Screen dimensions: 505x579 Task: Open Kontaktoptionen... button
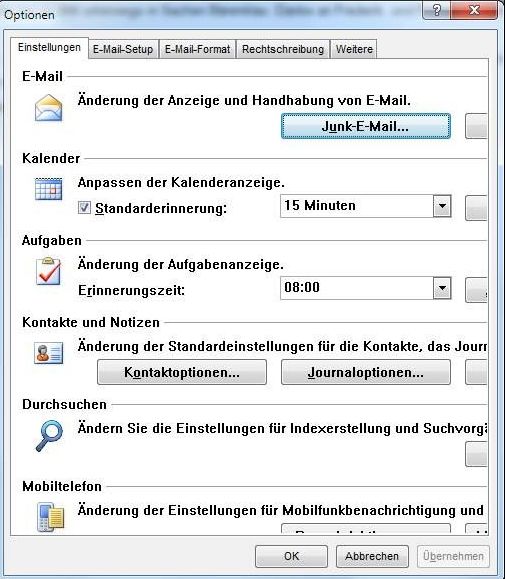(182, 372)
